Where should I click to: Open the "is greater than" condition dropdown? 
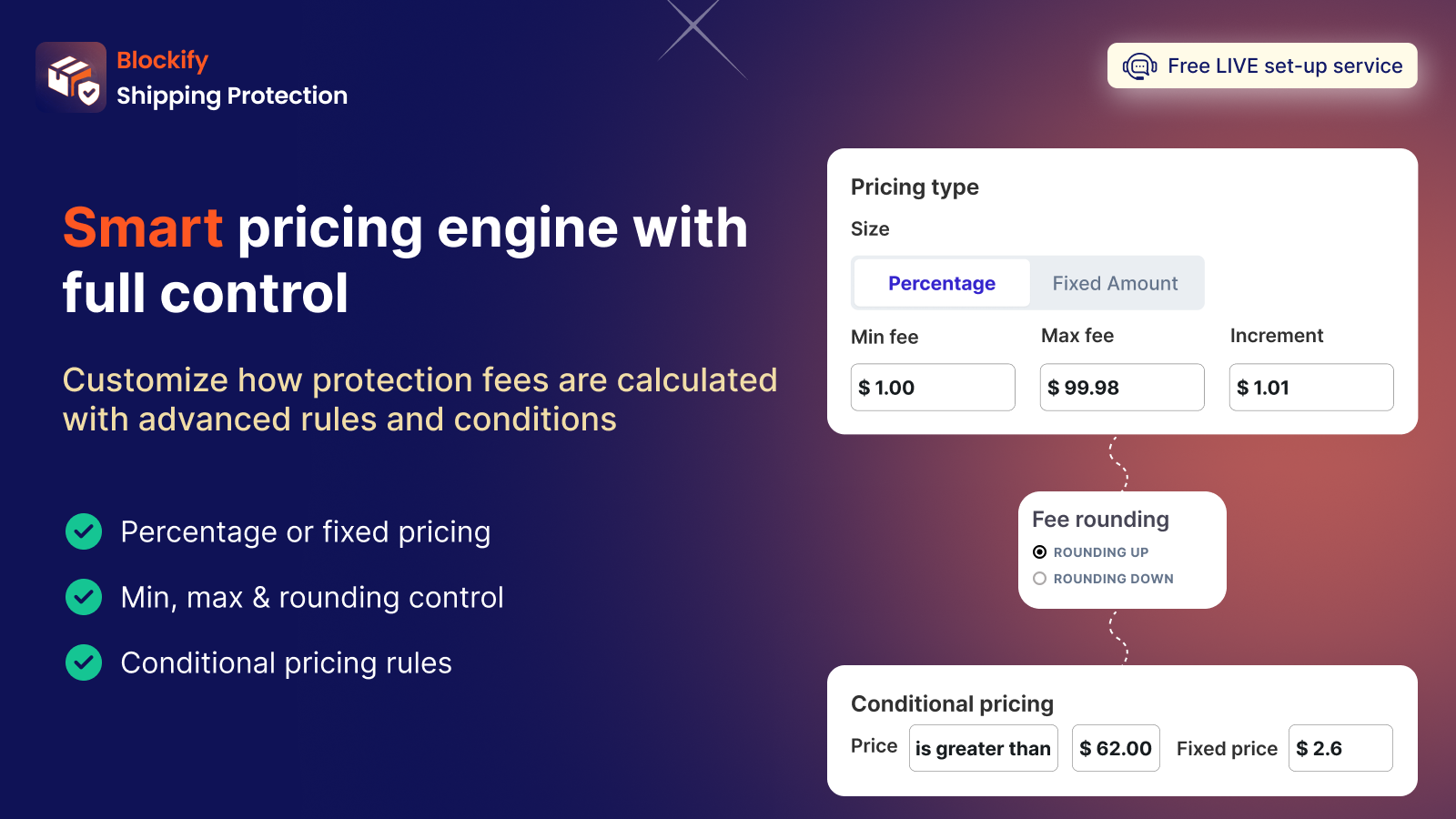point(983,748)
